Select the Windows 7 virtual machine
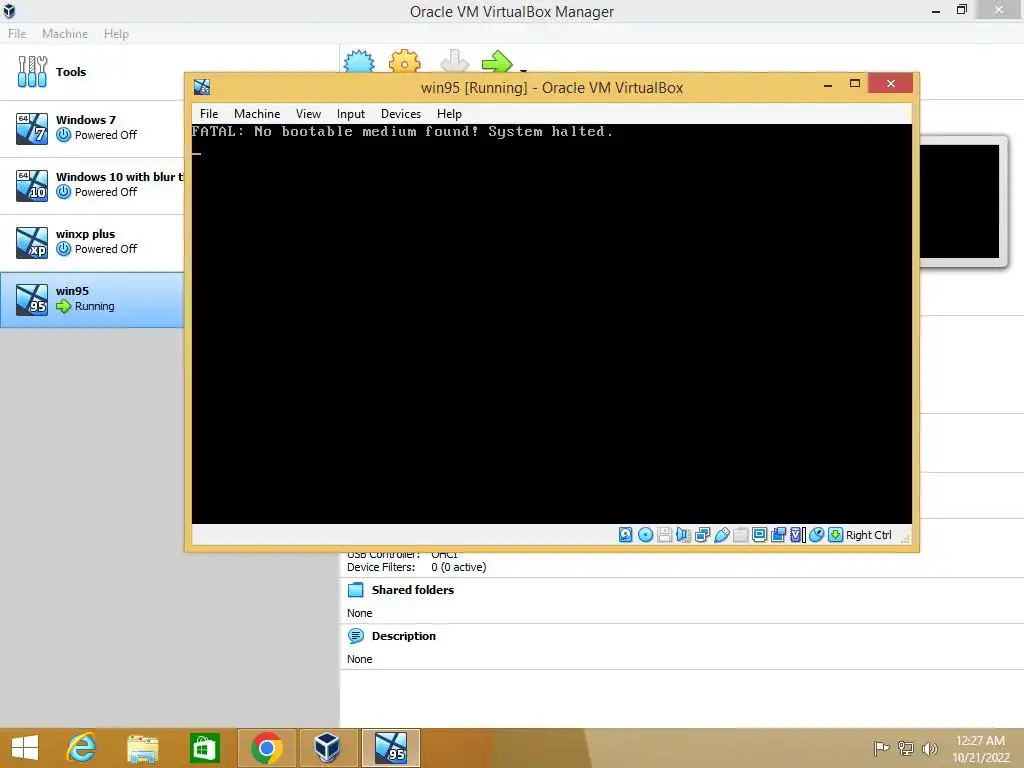This screenshot has width=1024, height=768. coord(92,128)
